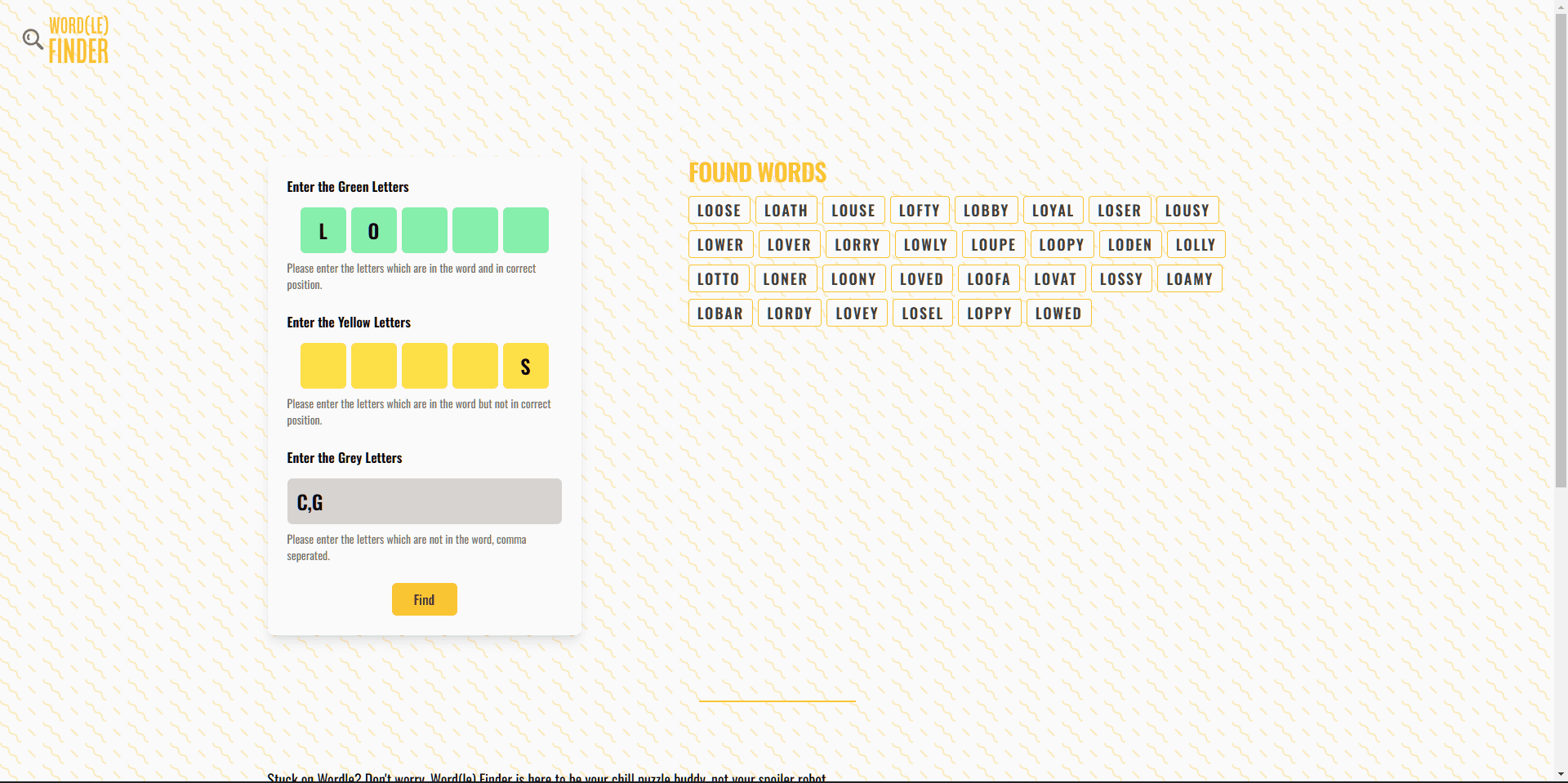Choose the found word LOUSY
This screenshot has height=783, width=1568.
pos(1187,211)
